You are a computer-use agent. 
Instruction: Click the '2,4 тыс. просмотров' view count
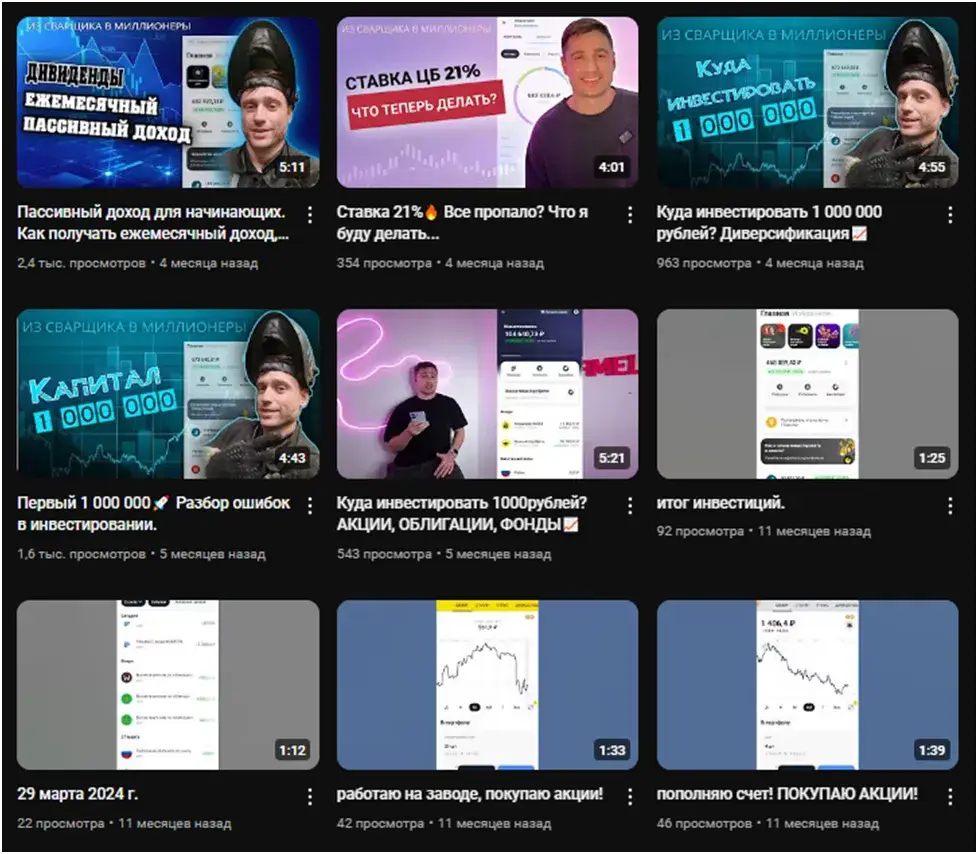click(81, 263)
